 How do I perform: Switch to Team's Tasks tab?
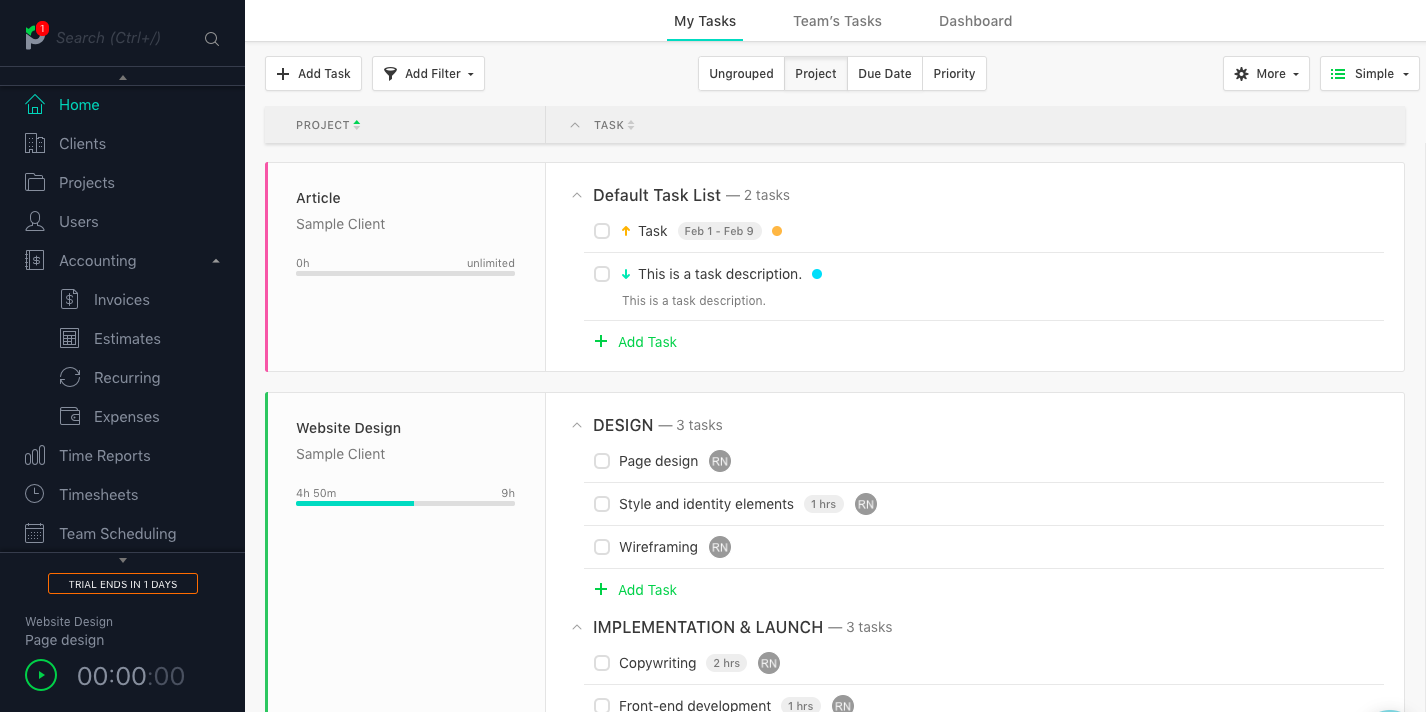click(837, 21)
